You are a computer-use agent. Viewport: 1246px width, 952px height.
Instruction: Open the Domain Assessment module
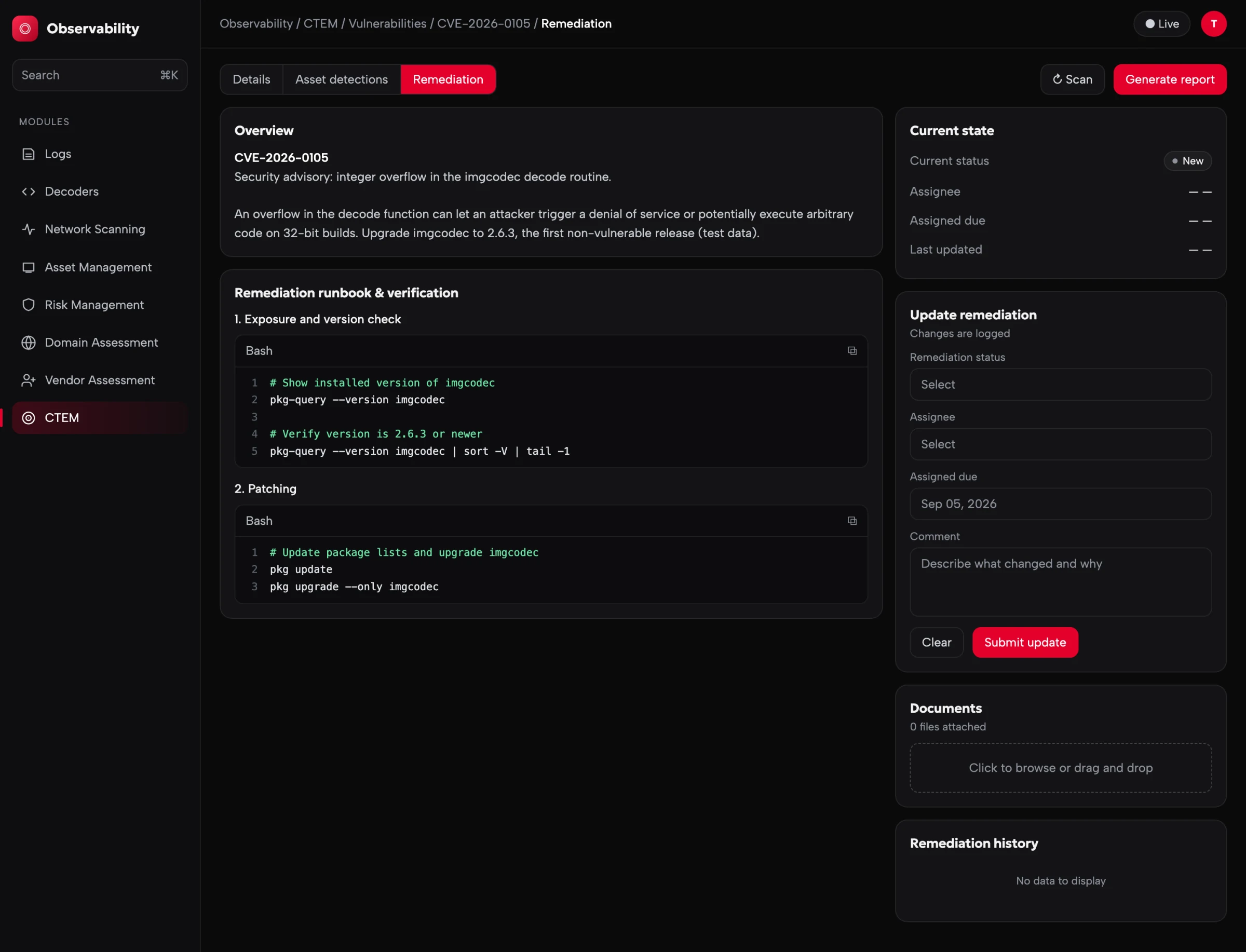click(x=100, y=343)
